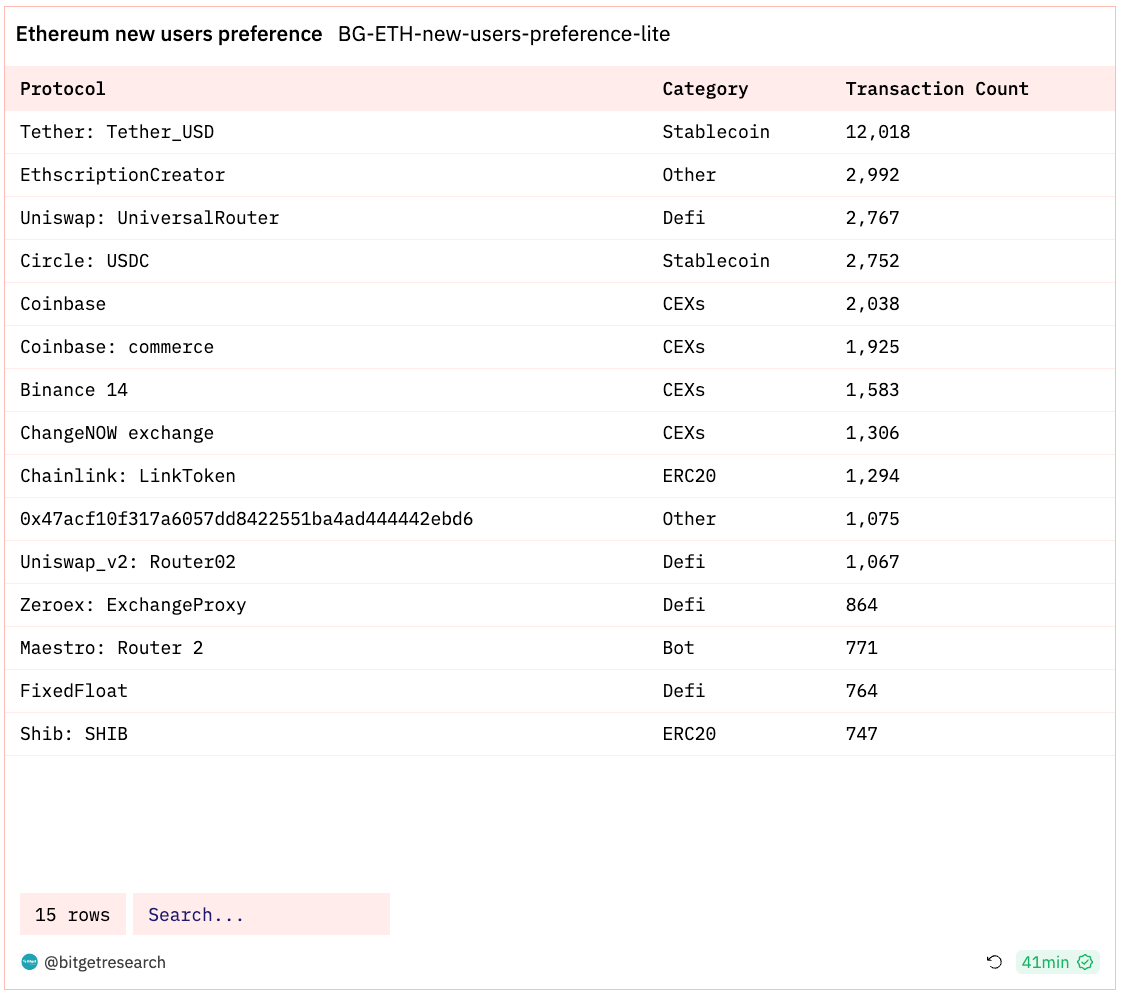The height and width of the screenshot is (998, 1124).
Task: Select the Shib: SHIB protocol cell
Action: tap(74, 734)
